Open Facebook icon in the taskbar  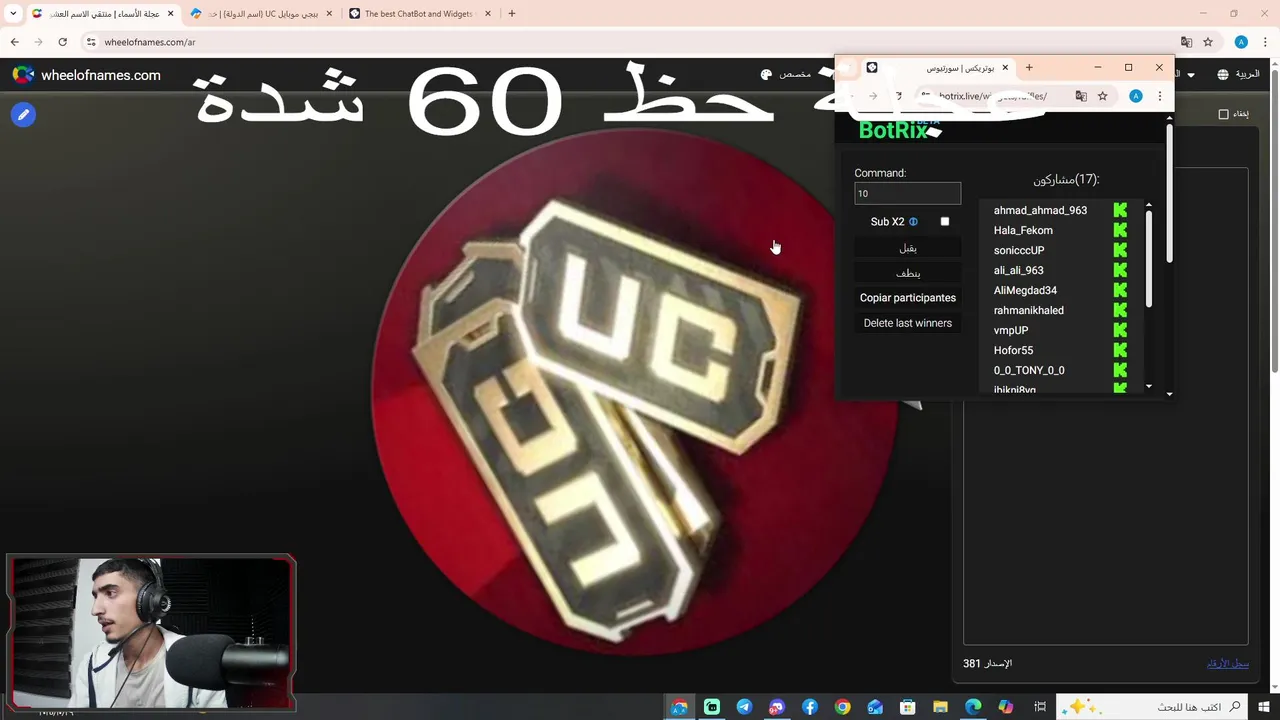pyautogui.click(x=810, y=707)
